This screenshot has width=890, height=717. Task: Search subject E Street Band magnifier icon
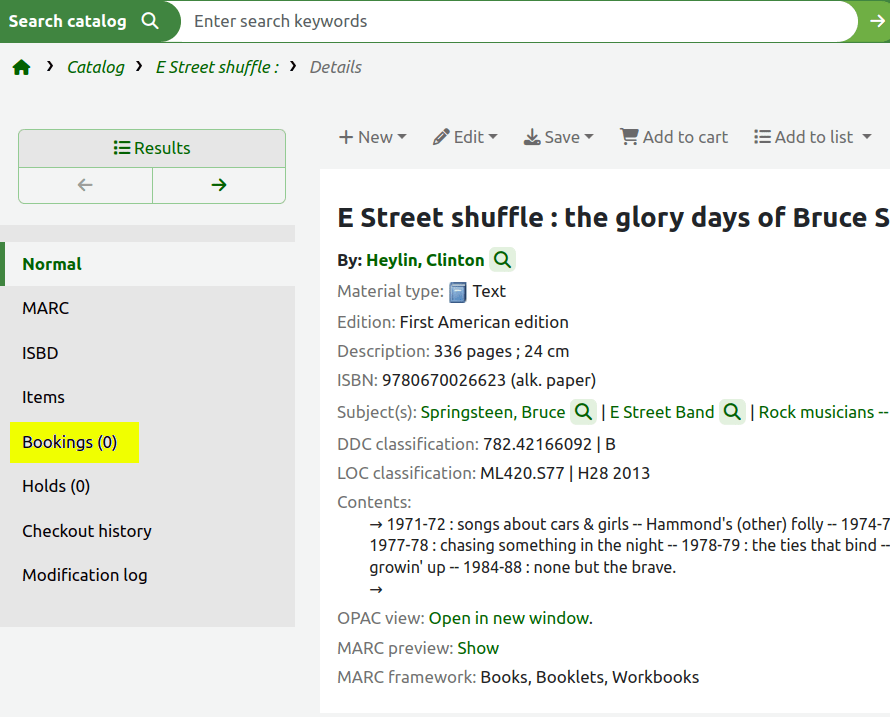click(732, 412)
